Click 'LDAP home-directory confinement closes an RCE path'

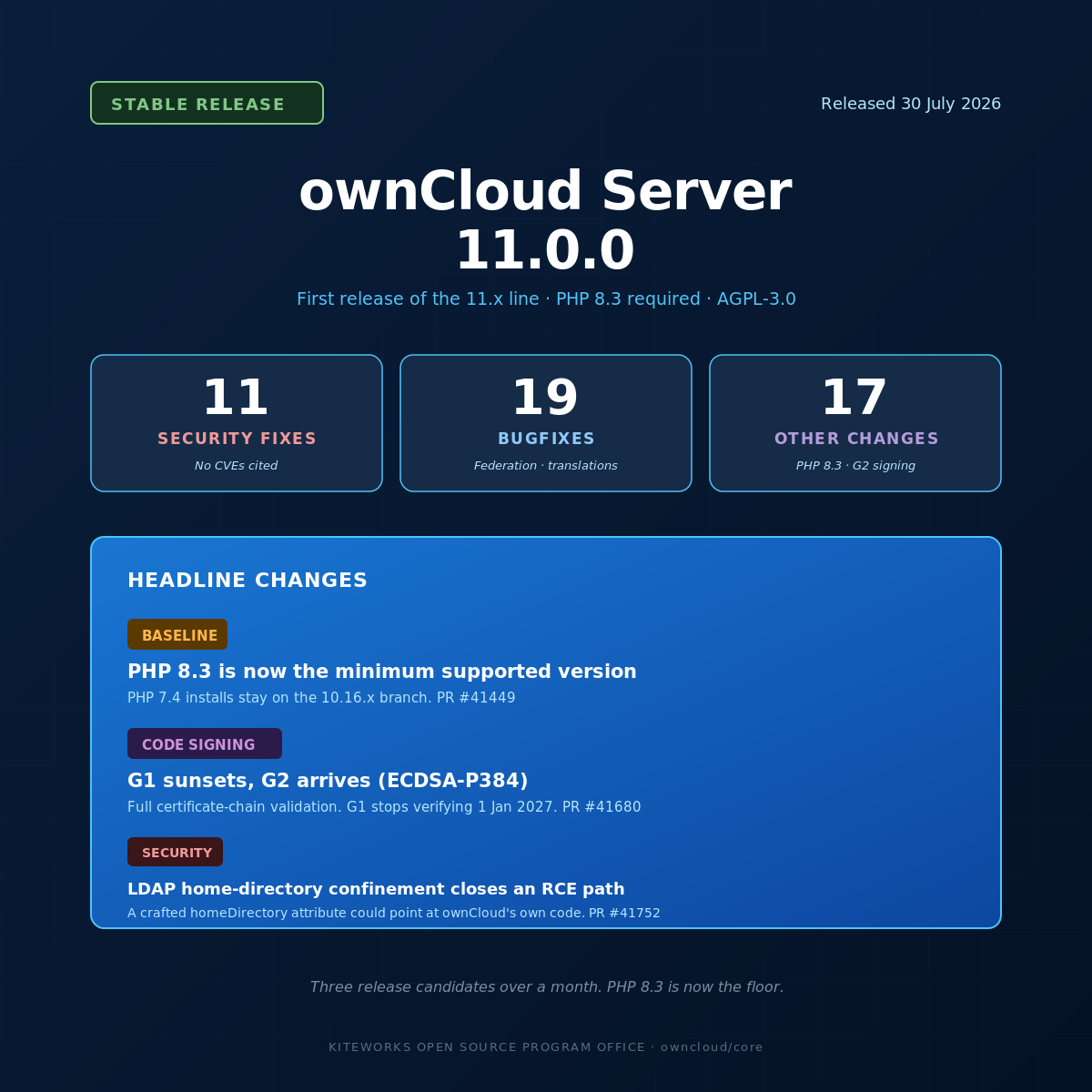376,889
